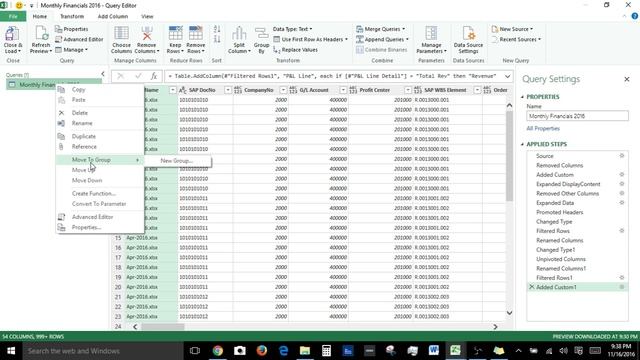Click the formula bar text
The height and width of the screenshot is (360, 640).
point(333,76)
